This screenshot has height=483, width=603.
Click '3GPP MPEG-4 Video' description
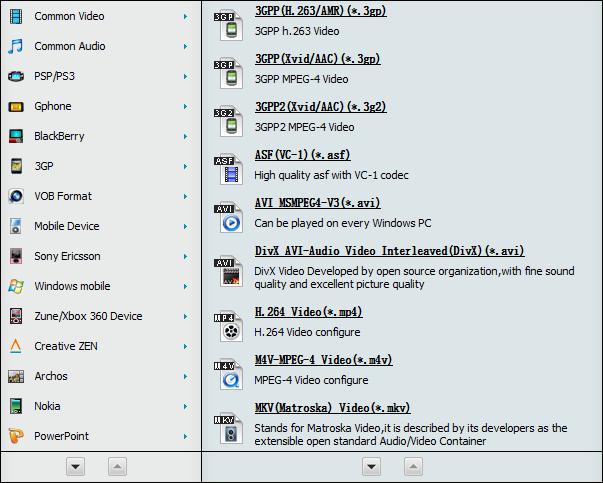coord(302,79)
